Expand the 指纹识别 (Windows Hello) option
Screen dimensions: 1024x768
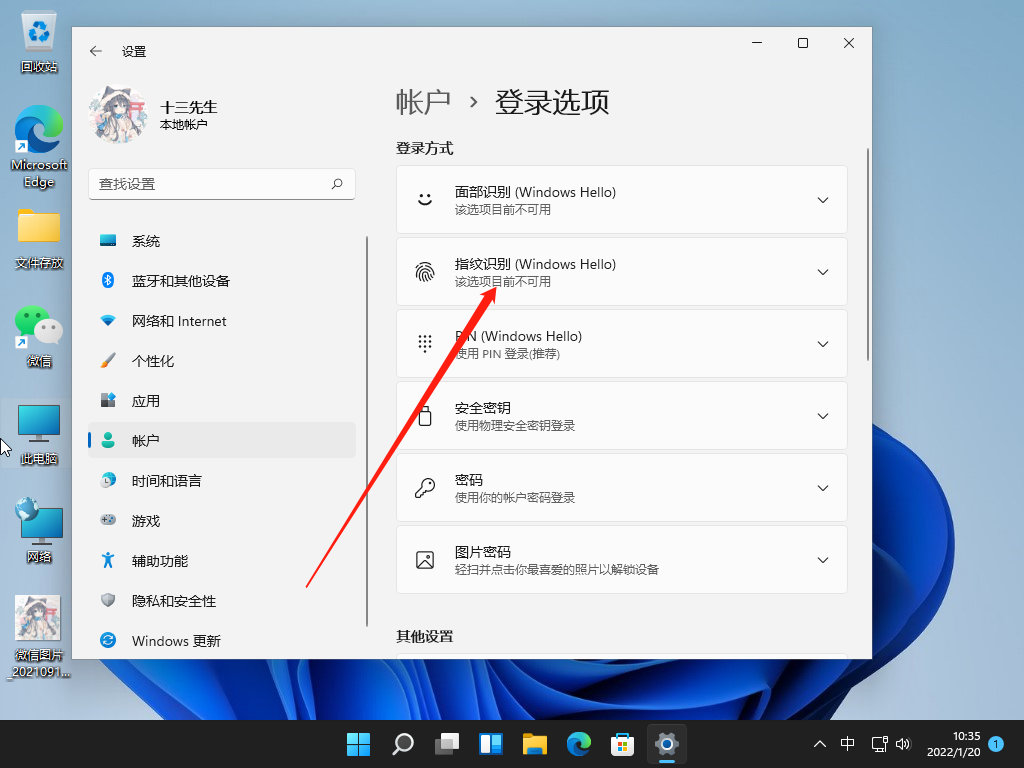tap(823, 272)
